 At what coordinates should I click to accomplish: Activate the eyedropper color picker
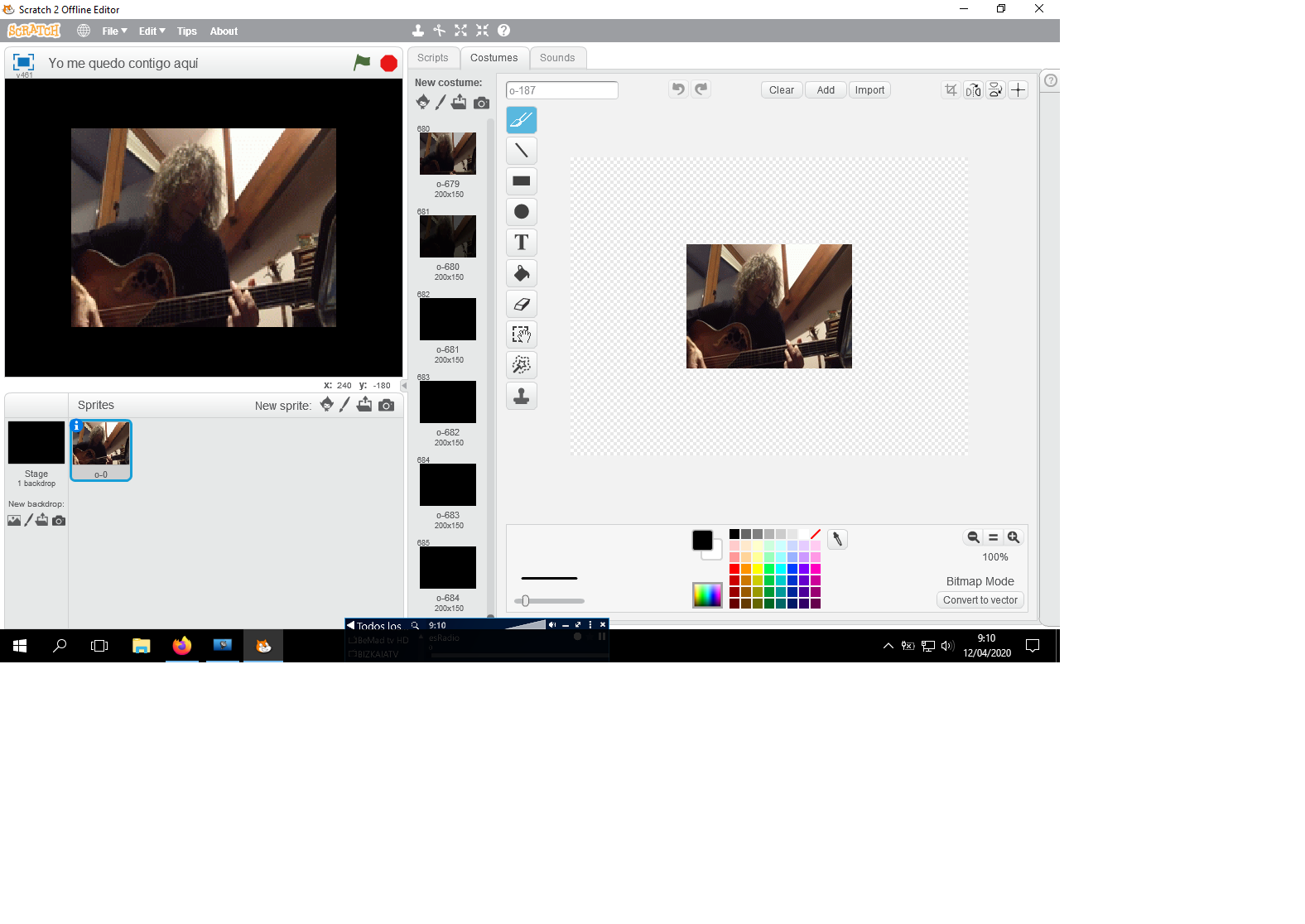pos(837,539)
